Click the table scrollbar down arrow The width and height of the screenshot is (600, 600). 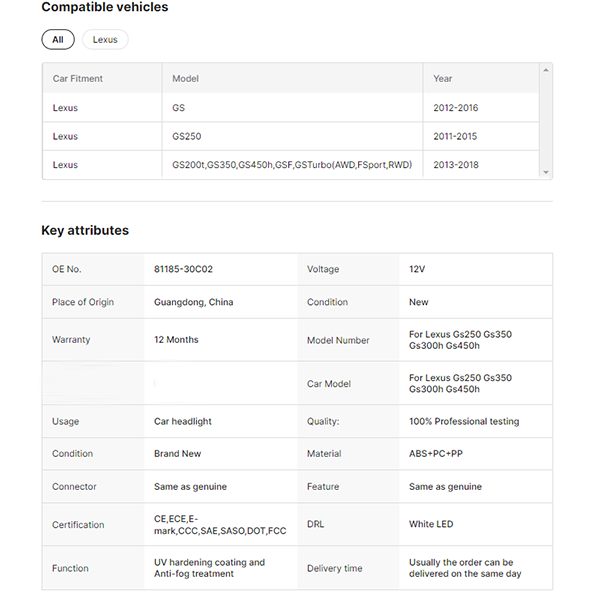point(545,172)
